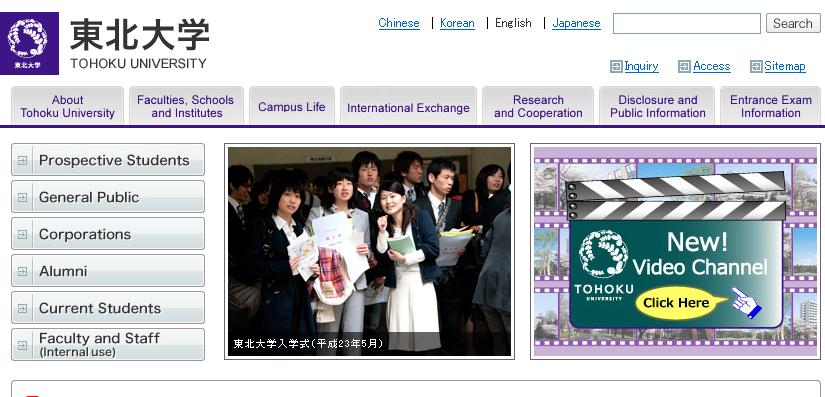
Task: Go to Current Students section
Action: click(108, 308)
